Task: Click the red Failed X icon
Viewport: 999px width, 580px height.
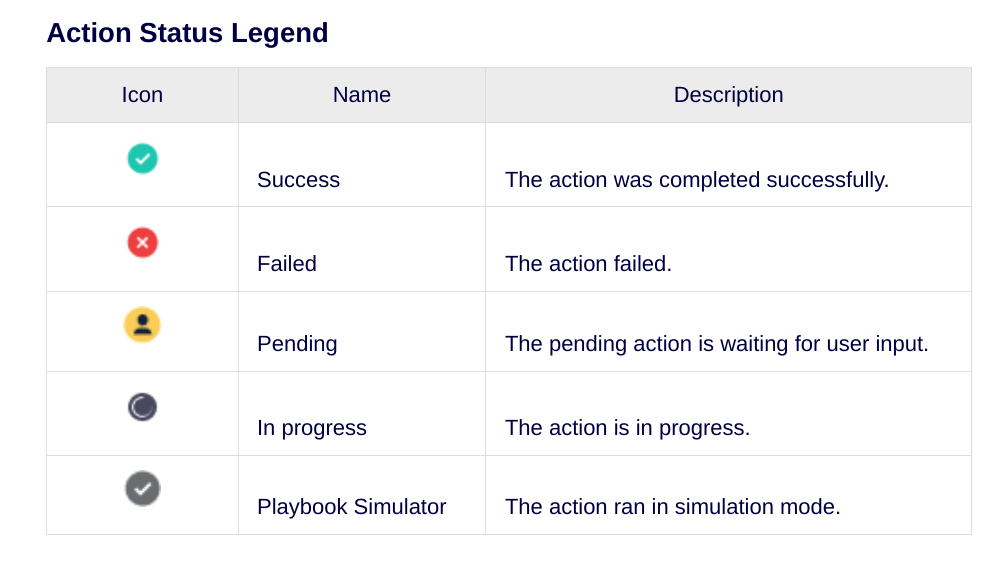Action: pyautogui.click(x=142, y=242)
